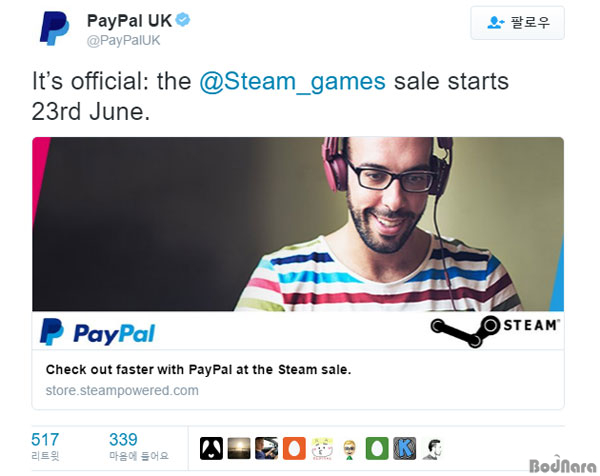The height and width of the screenshot is (476, 600).
Task: Click the PayPal UK profile logo avatar
Action: click(55, 29)
